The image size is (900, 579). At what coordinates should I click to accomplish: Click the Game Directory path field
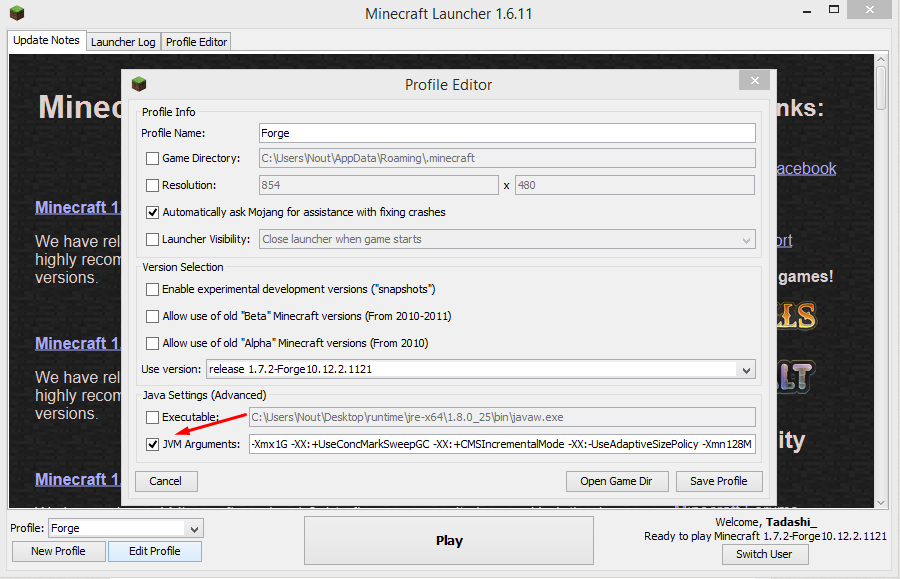(x=507, y=158)
